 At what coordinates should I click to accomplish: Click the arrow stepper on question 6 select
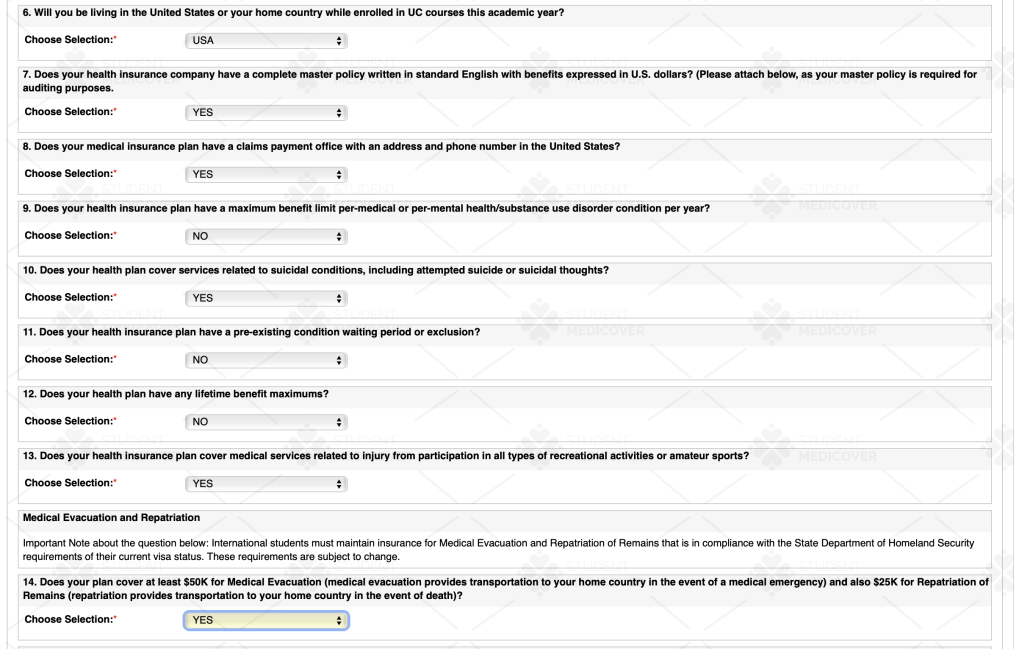[x=339, y=41]
